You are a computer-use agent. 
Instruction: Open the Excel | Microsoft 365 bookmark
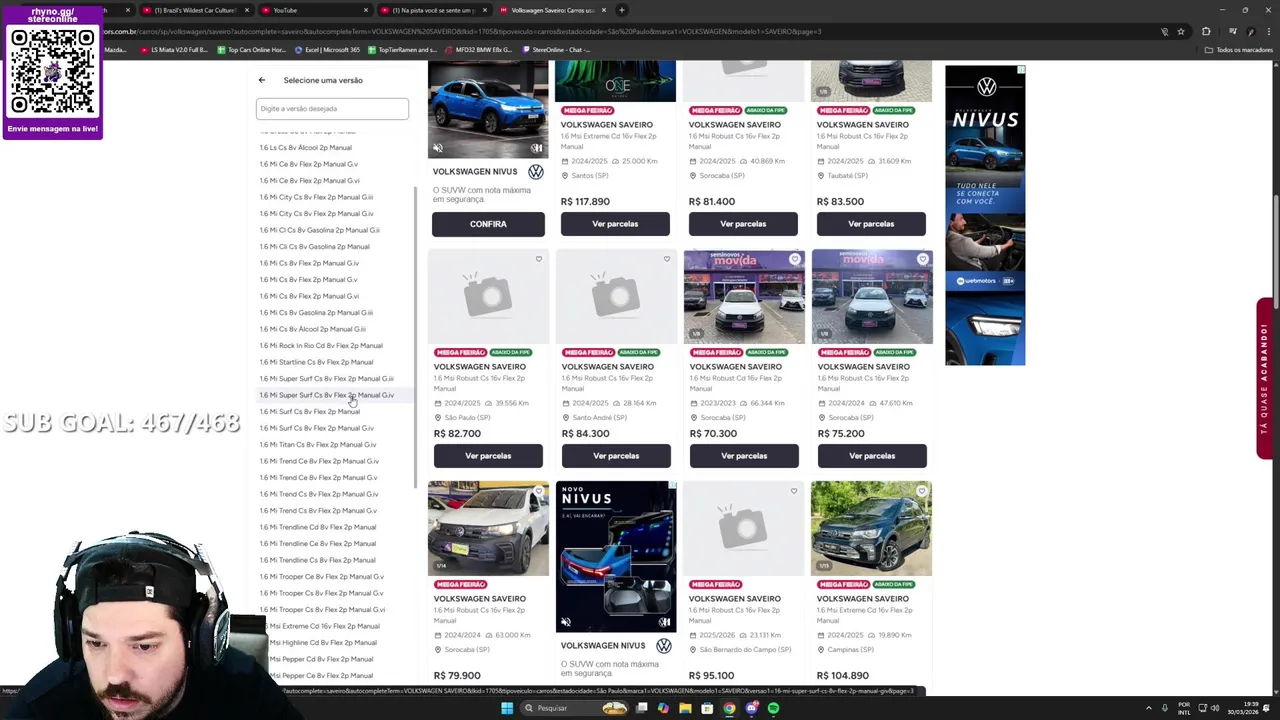click(327, 49)
